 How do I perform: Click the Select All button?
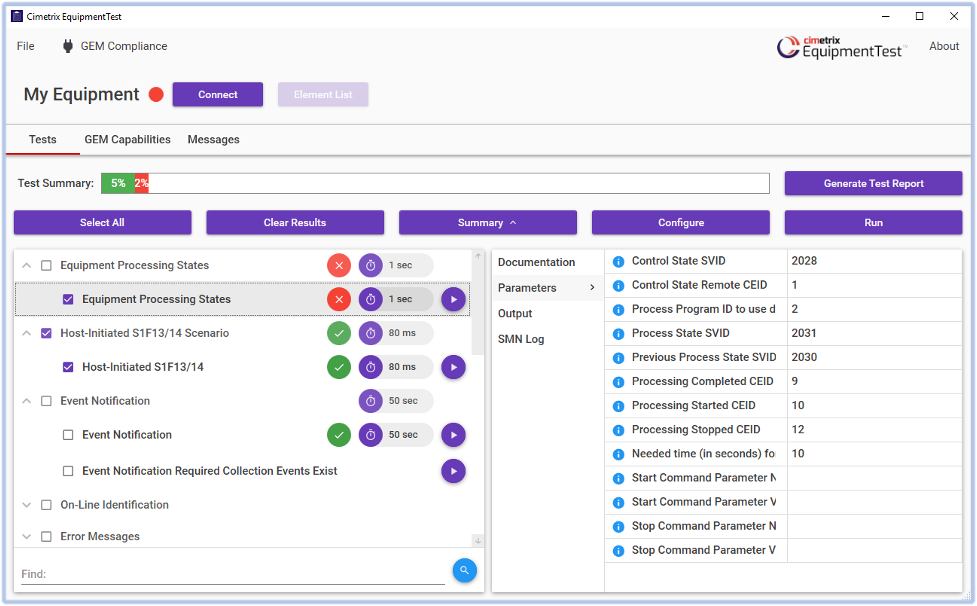pyautogui.click(x=102, y=223)
